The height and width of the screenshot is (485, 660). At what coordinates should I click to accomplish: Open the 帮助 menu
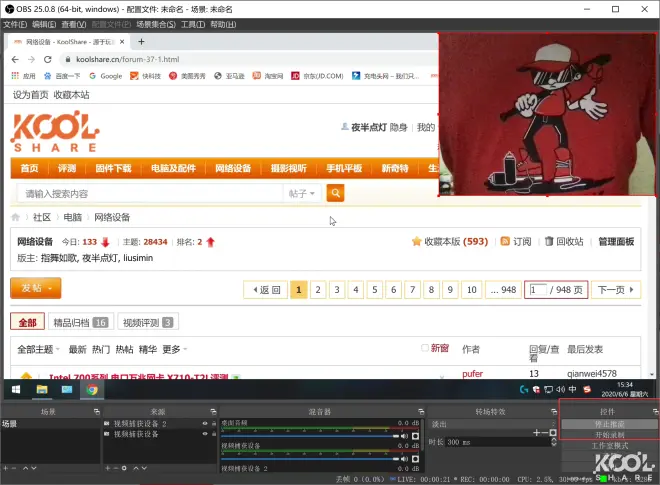point(223,24)
